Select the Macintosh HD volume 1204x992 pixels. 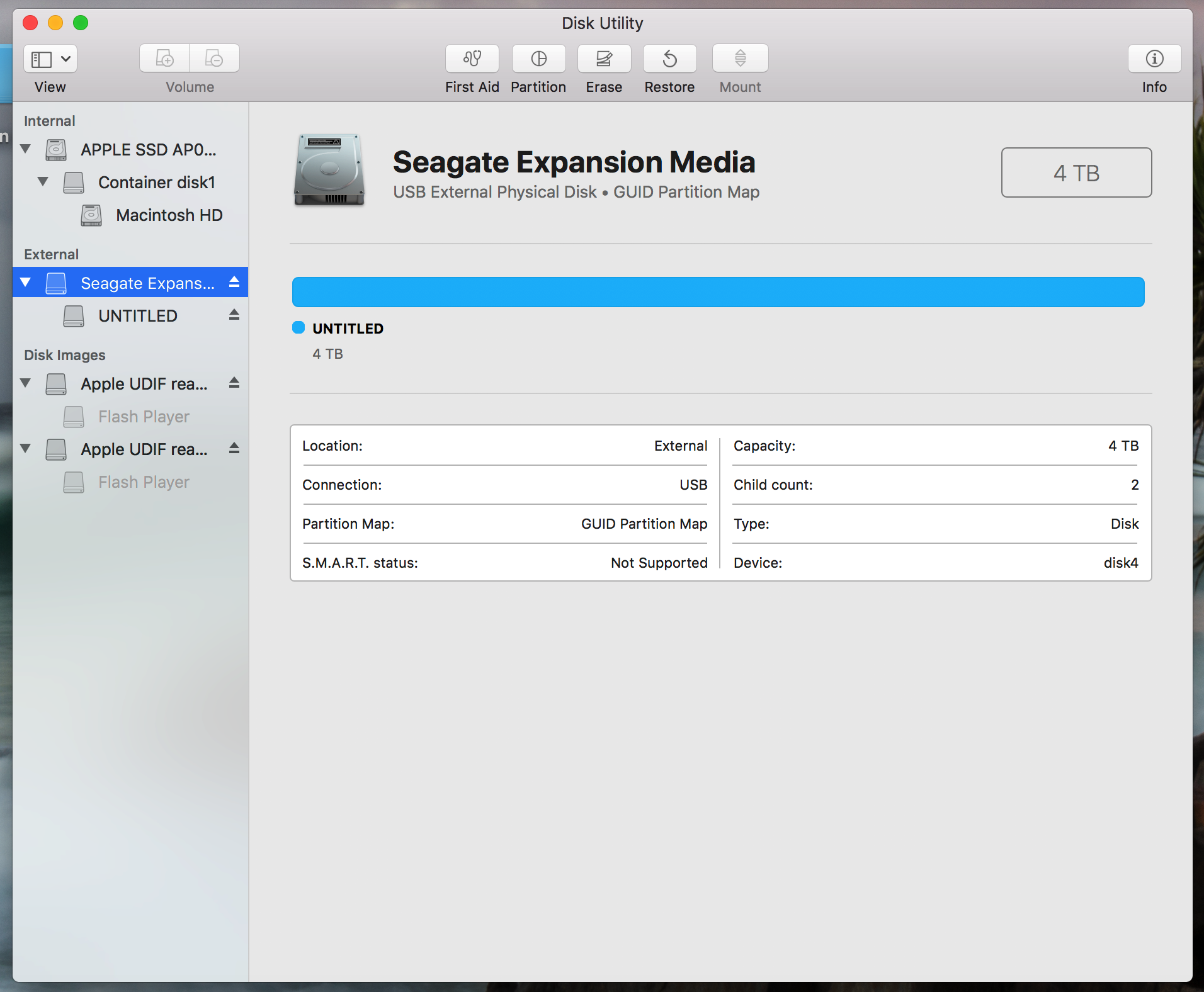pos(130,215)
